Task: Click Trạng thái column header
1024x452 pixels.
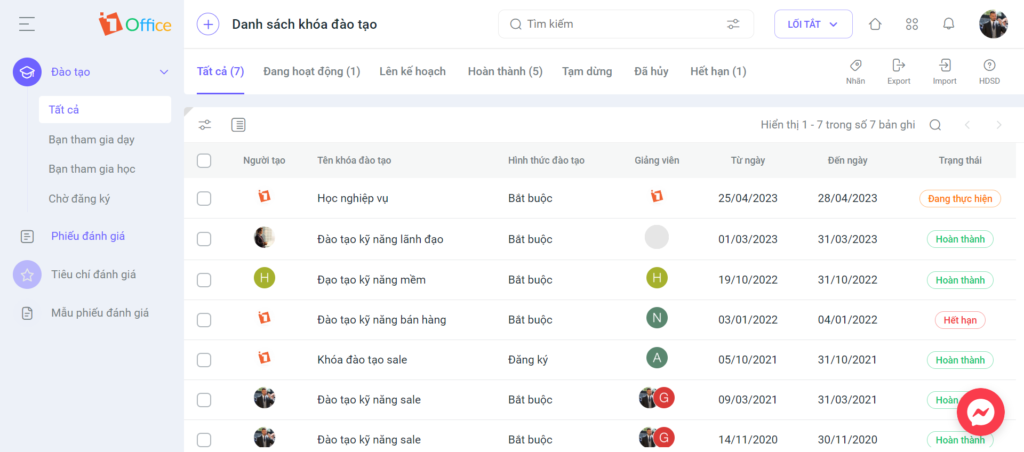Action: [x=960, y=161]
